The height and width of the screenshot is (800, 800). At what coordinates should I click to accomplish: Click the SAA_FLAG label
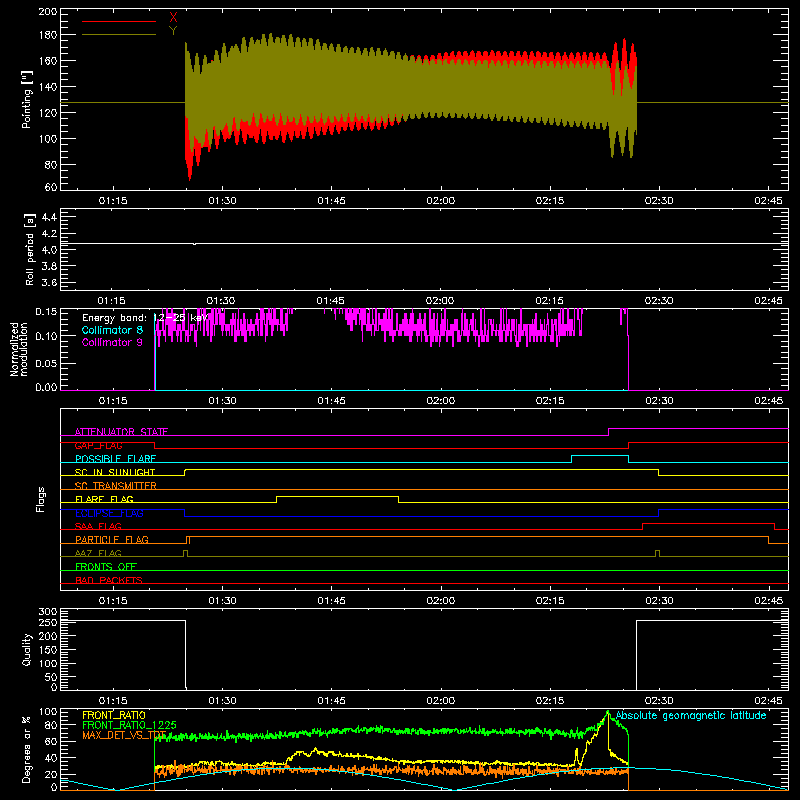click(x=98, y=526)
